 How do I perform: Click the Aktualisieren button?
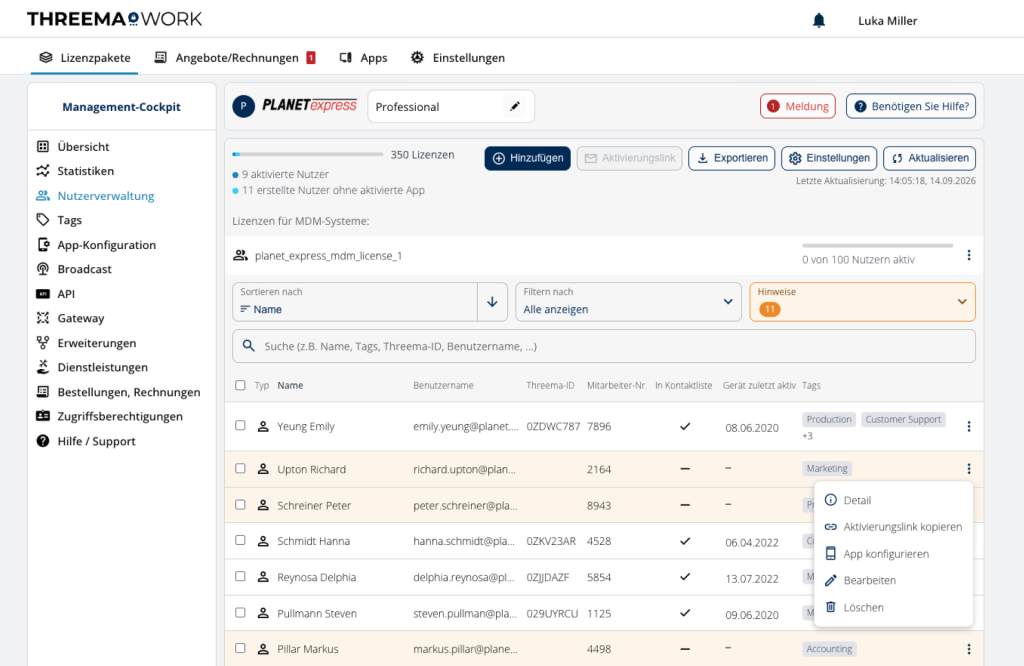pyautogui.click(x=929, y=158)
